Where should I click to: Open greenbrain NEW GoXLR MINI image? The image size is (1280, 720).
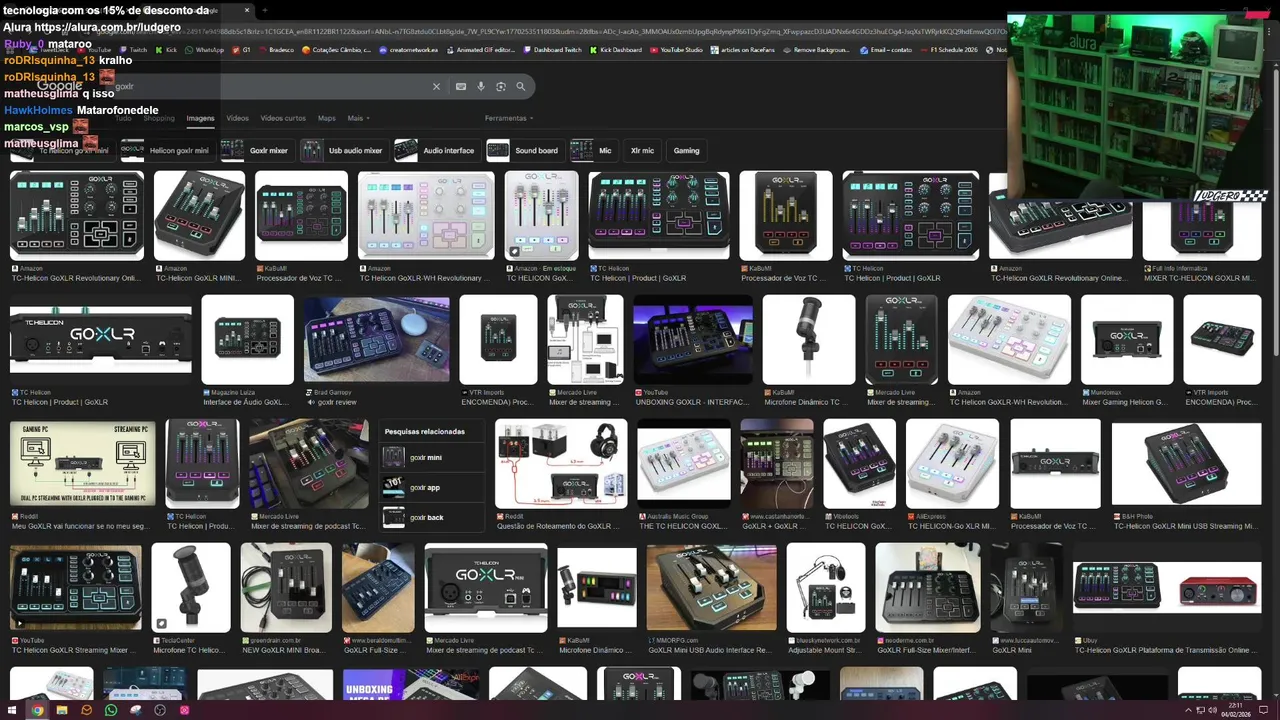point(286,588)
